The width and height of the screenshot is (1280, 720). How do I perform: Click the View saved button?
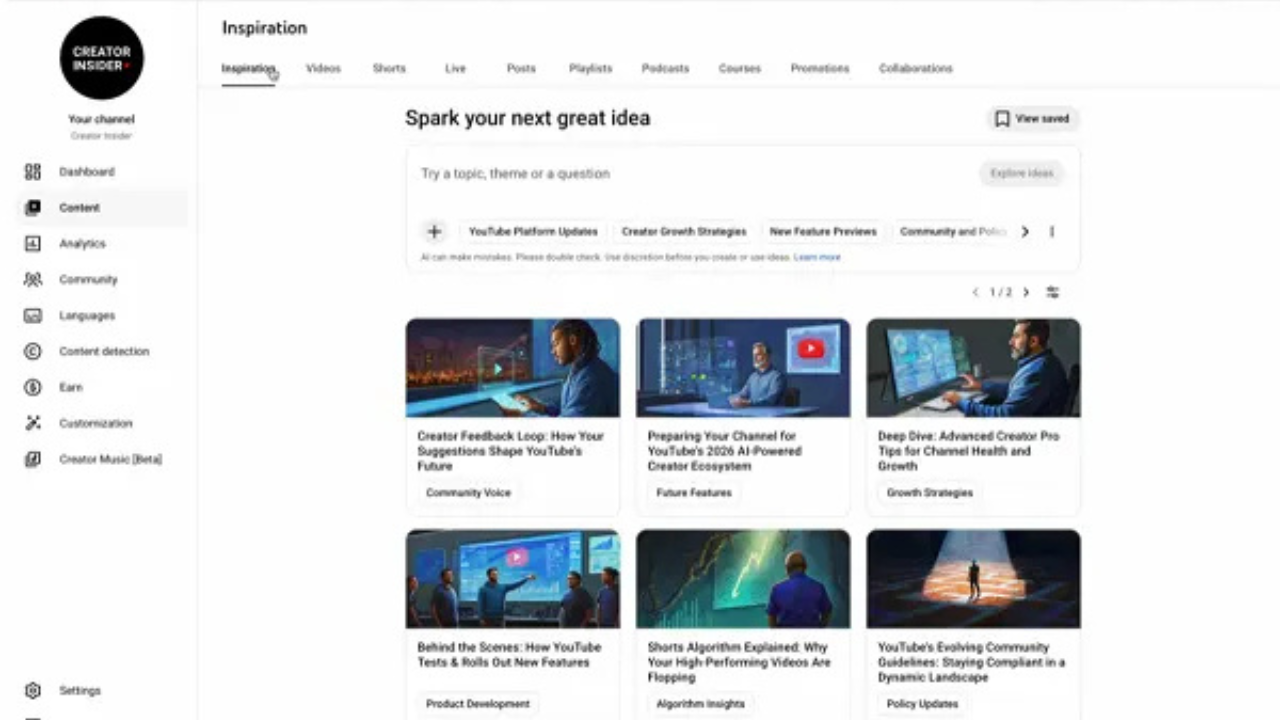click(x=1033, y=119)
